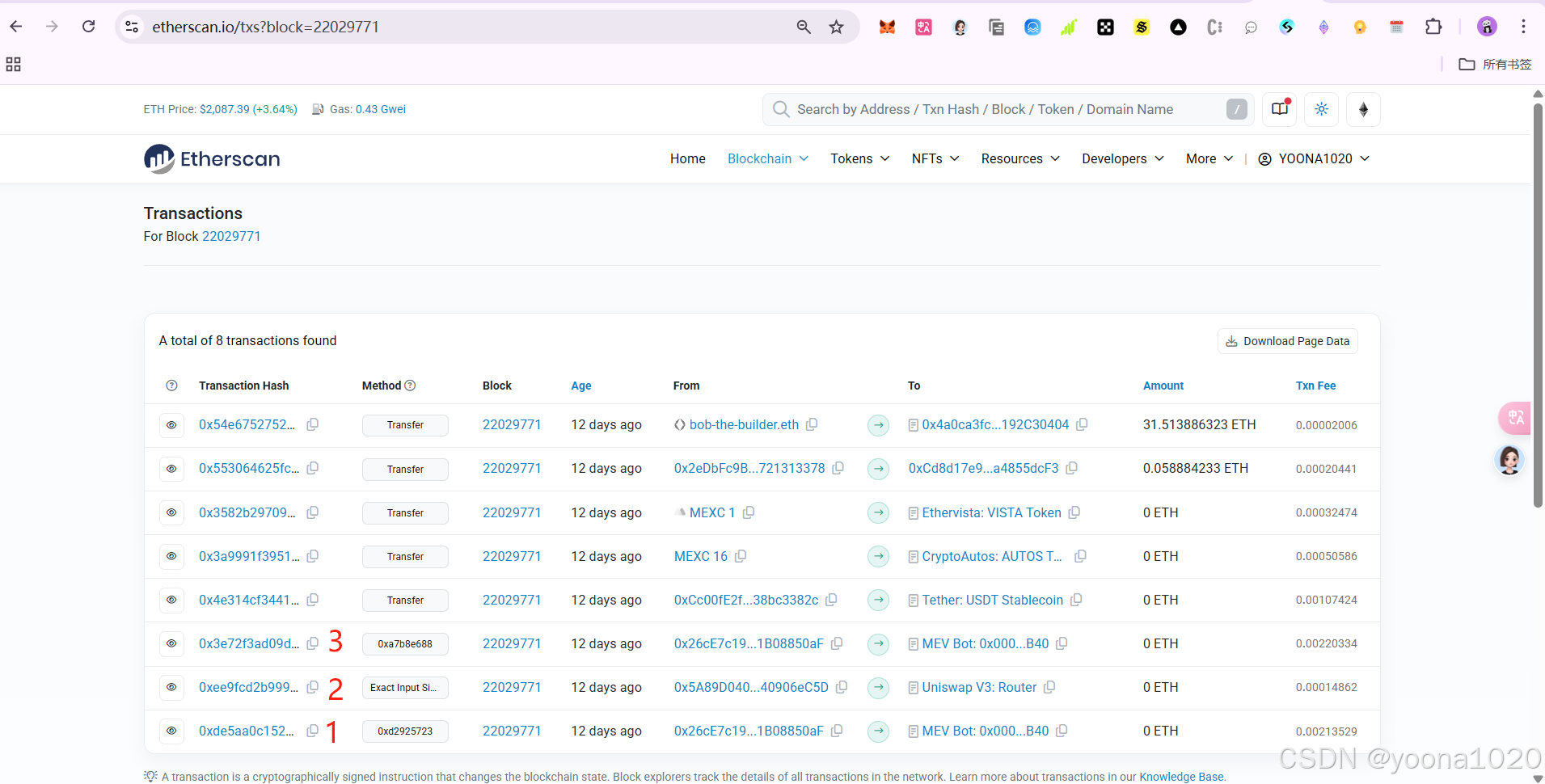The width and height of the screenshot is (1545, 784).
Task: Preview transaction 0x3582b29709 with its eye icon
Action: click(x=171, y=512)
